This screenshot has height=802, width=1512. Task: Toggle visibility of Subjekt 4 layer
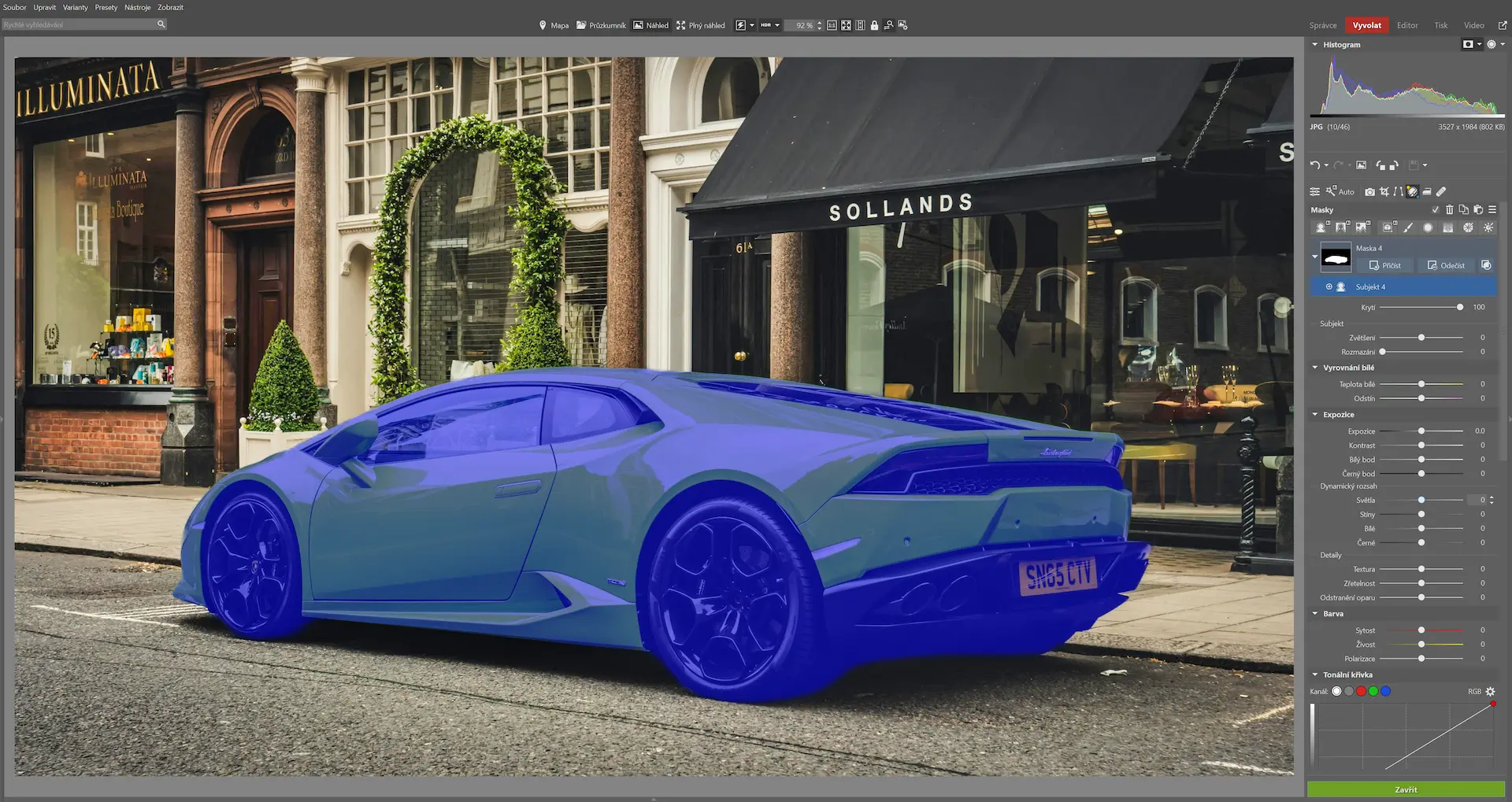pos(1329,286)
